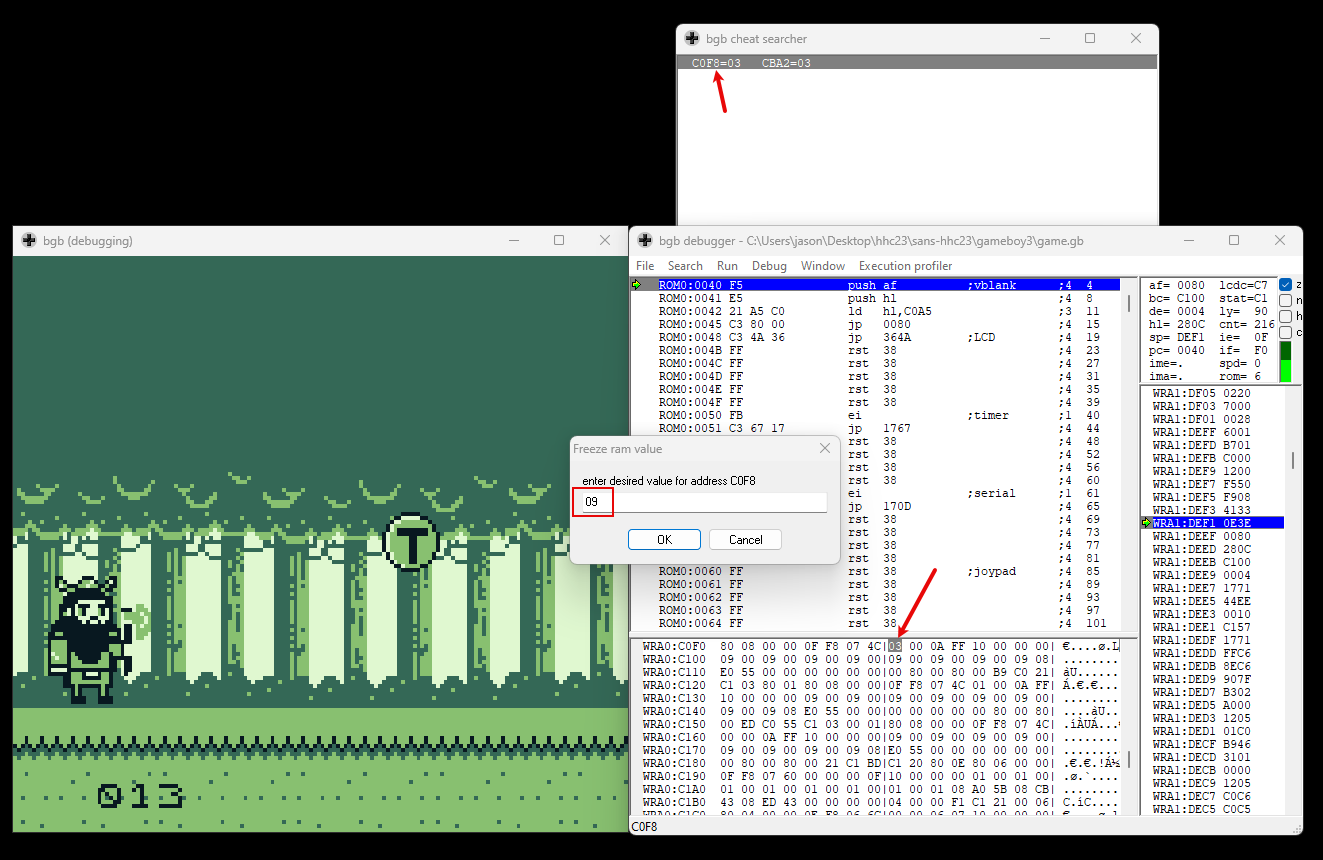Toggle the z flag checkbox
The width and height of the screenshot is (1323, 860).
(x=1286, y=285)
